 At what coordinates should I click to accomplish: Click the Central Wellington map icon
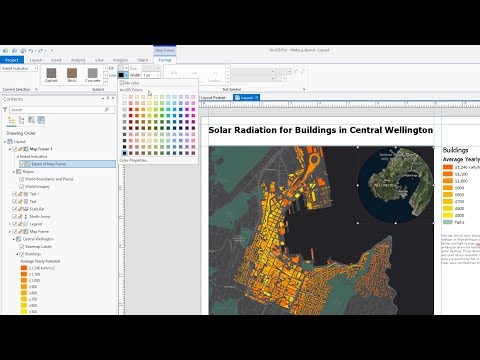point(19,239)
